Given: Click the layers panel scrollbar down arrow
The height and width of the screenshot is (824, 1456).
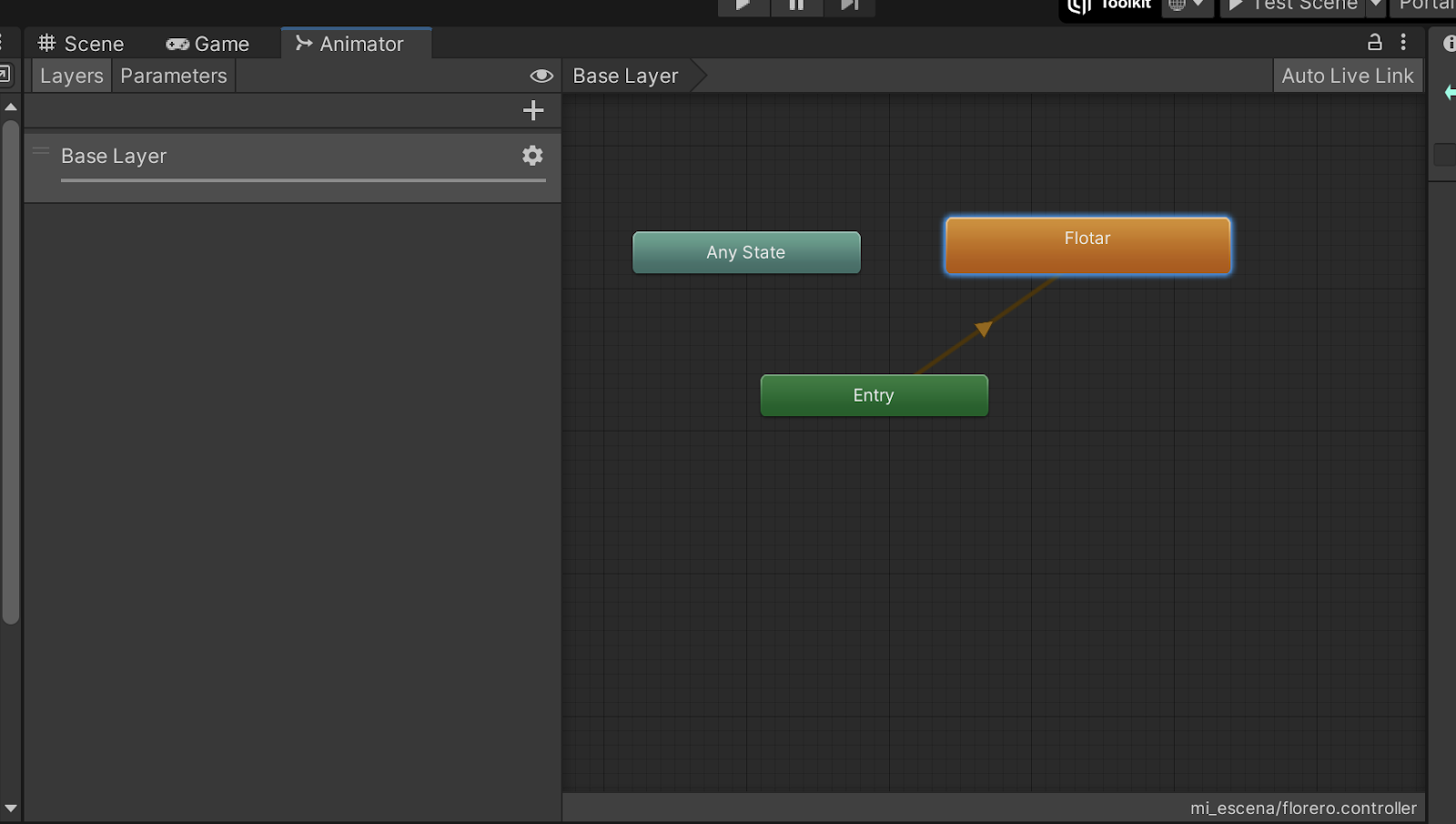Looking at the screenshot, I should (x=11, y=808).
